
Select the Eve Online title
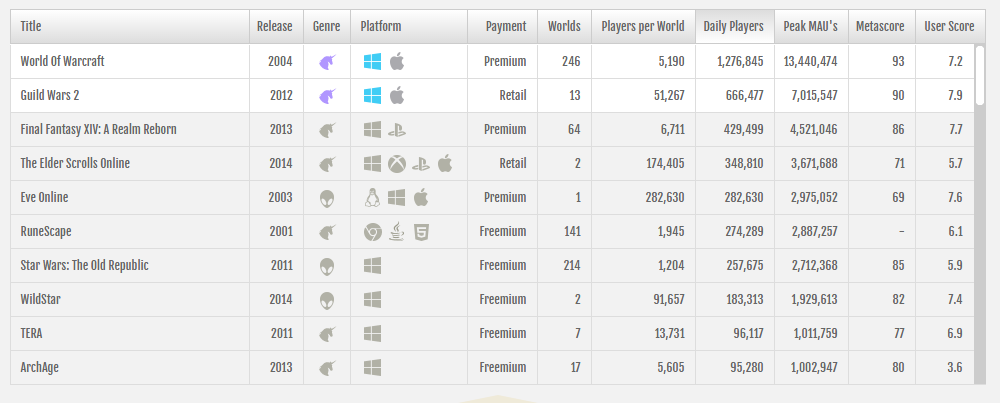45,198
